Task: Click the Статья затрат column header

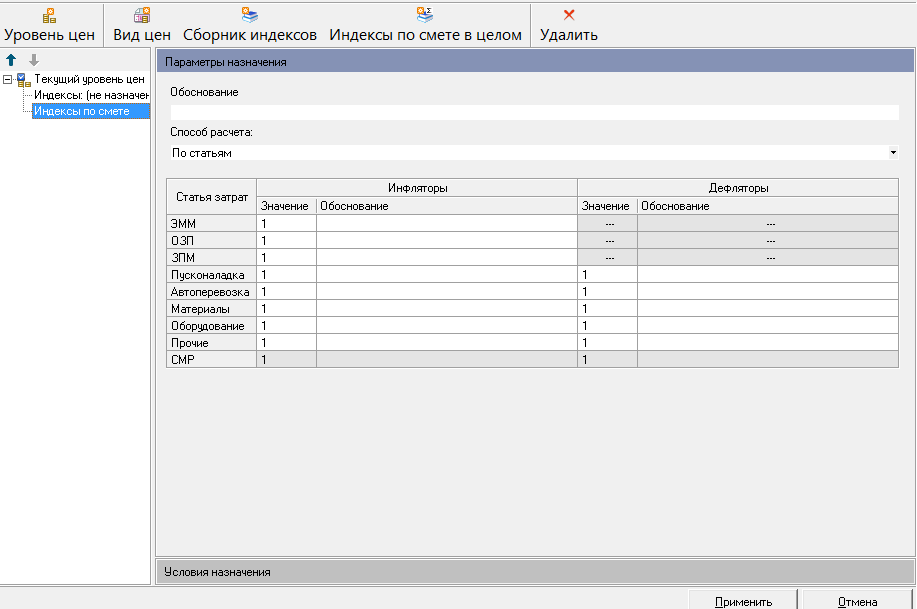Action: (x=212, y=197)
